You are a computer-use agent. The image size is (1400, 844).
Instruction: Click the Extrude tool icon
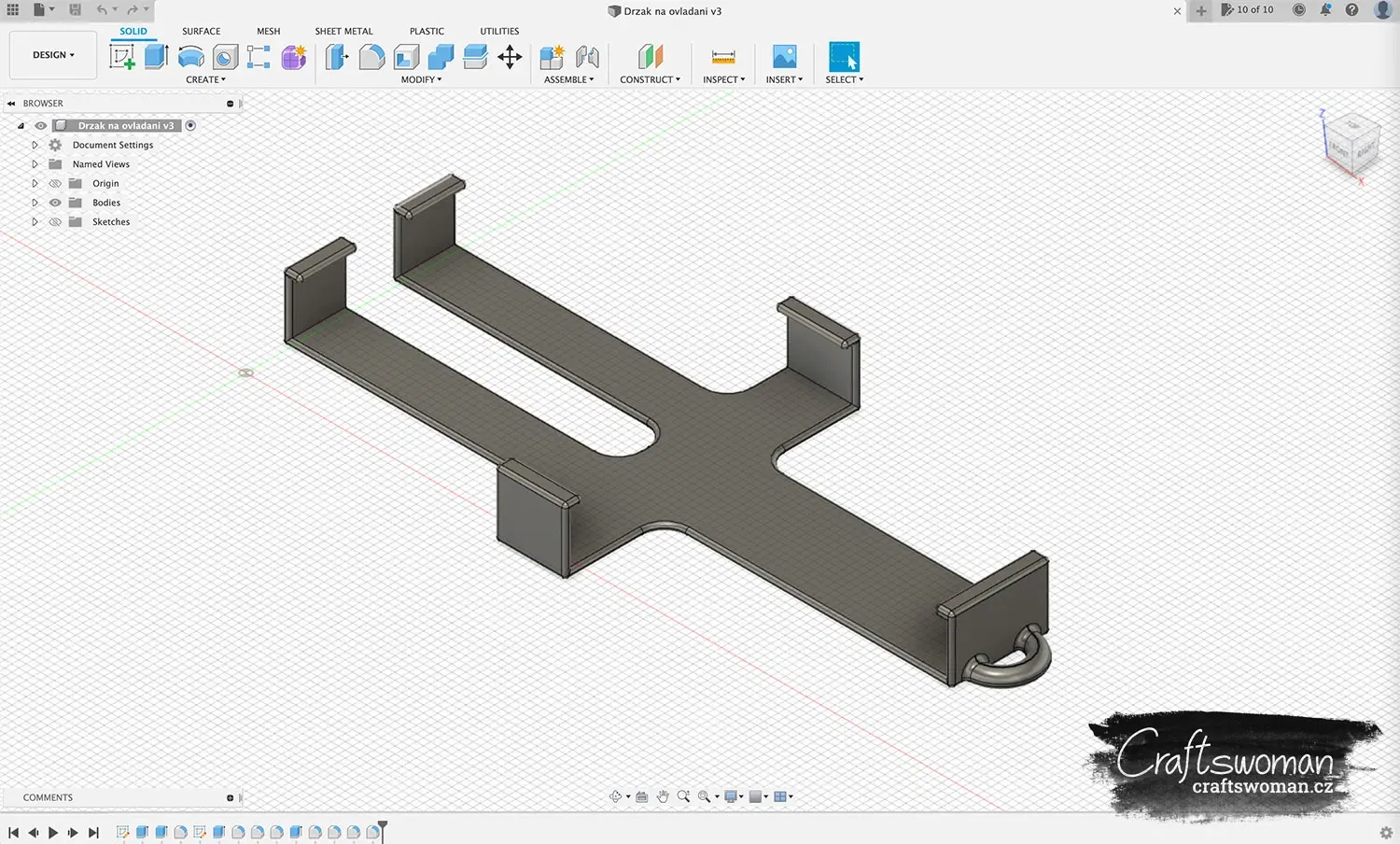coord(156,57)
